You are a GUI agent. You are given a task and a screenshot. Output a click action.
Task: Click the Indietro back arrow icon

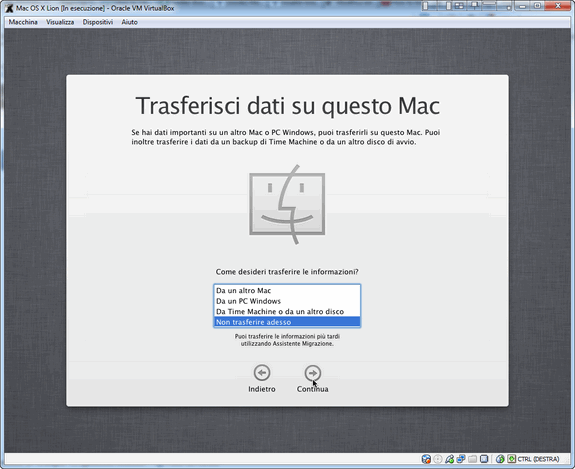262,373
